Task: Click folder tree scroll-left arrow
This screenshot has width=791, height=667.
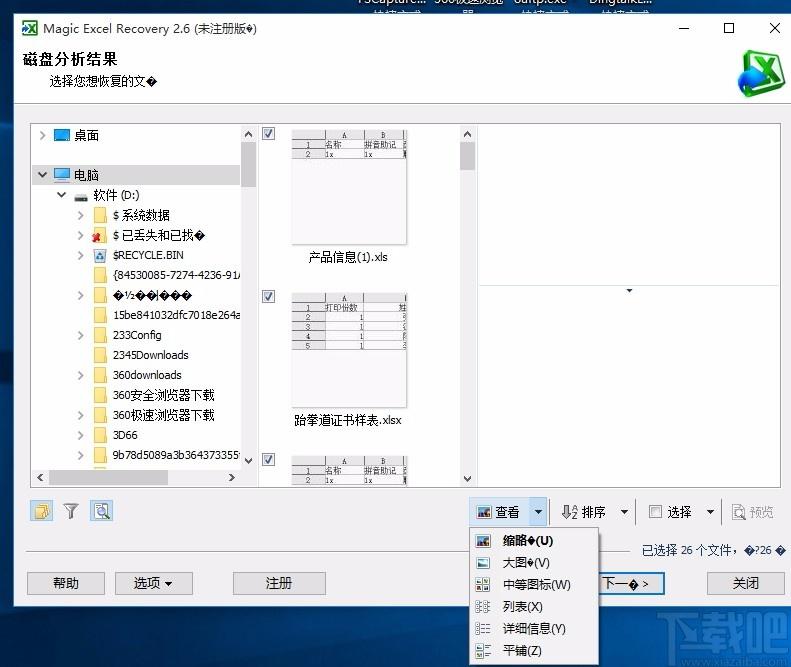Action: pyautogui.click(x=40, y=477)
